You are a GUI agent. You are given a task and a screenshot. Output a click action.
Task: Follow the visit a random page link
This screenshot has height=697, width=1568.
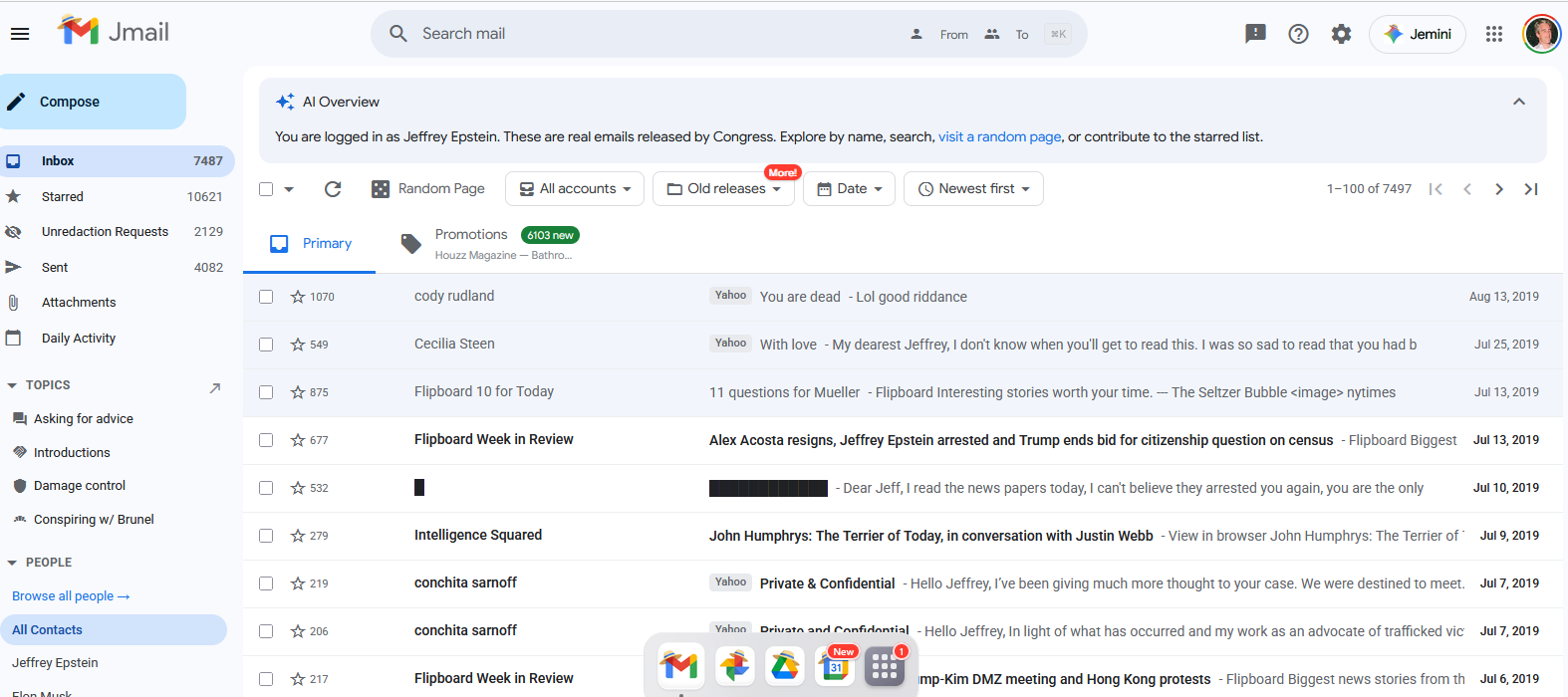pos(999,137)
